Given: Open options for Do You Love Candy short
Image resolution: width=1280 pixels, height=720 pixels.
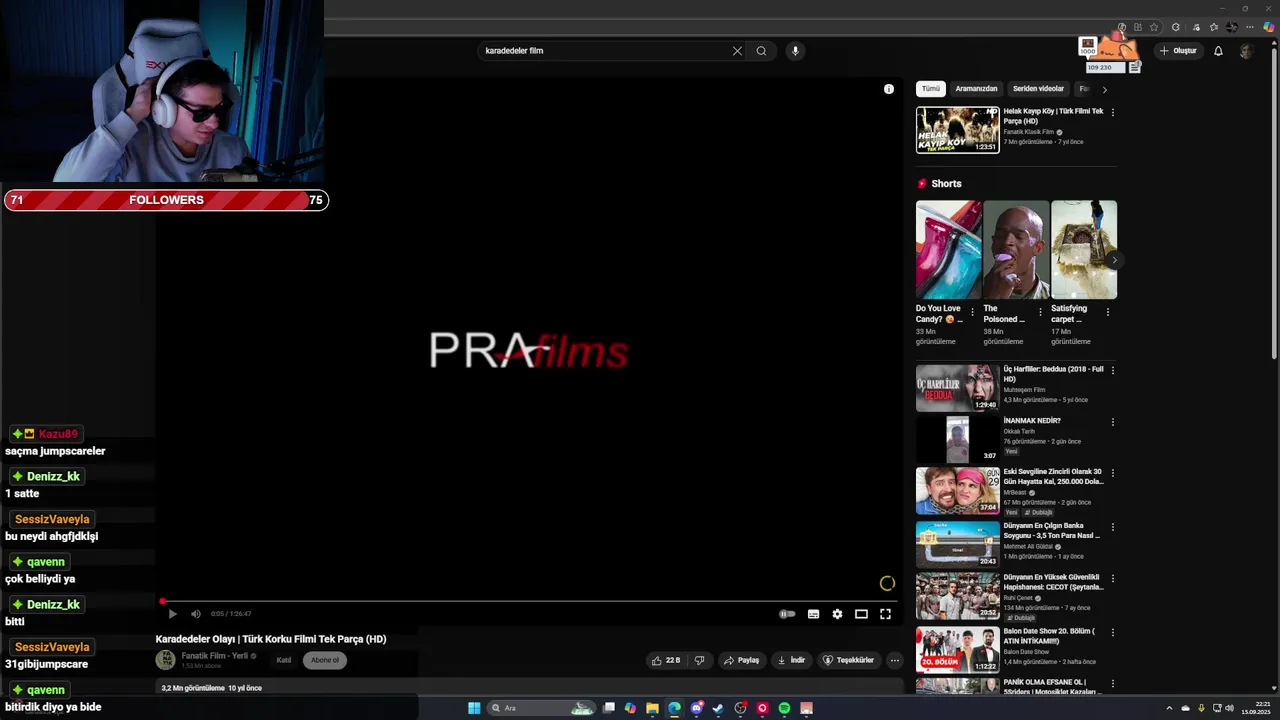Looking at the screenshot, I should 972,312.
